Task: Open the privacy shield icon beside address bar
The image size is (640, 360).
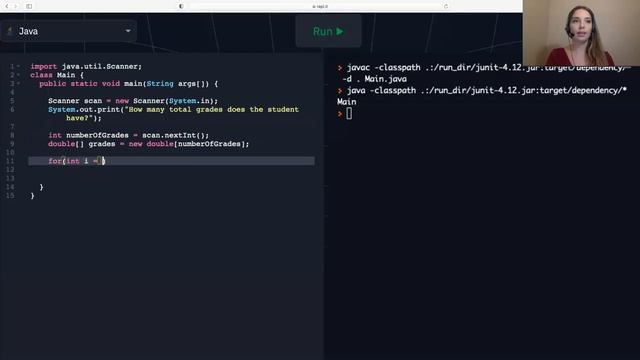Action: click(181, 6)
